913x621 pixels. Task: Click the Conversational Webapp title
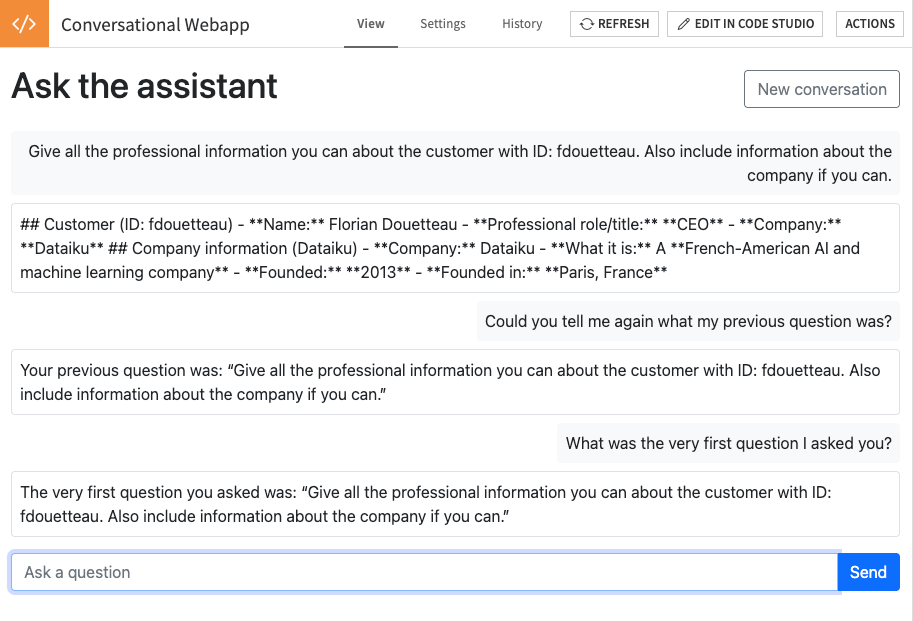pos(155,24)
